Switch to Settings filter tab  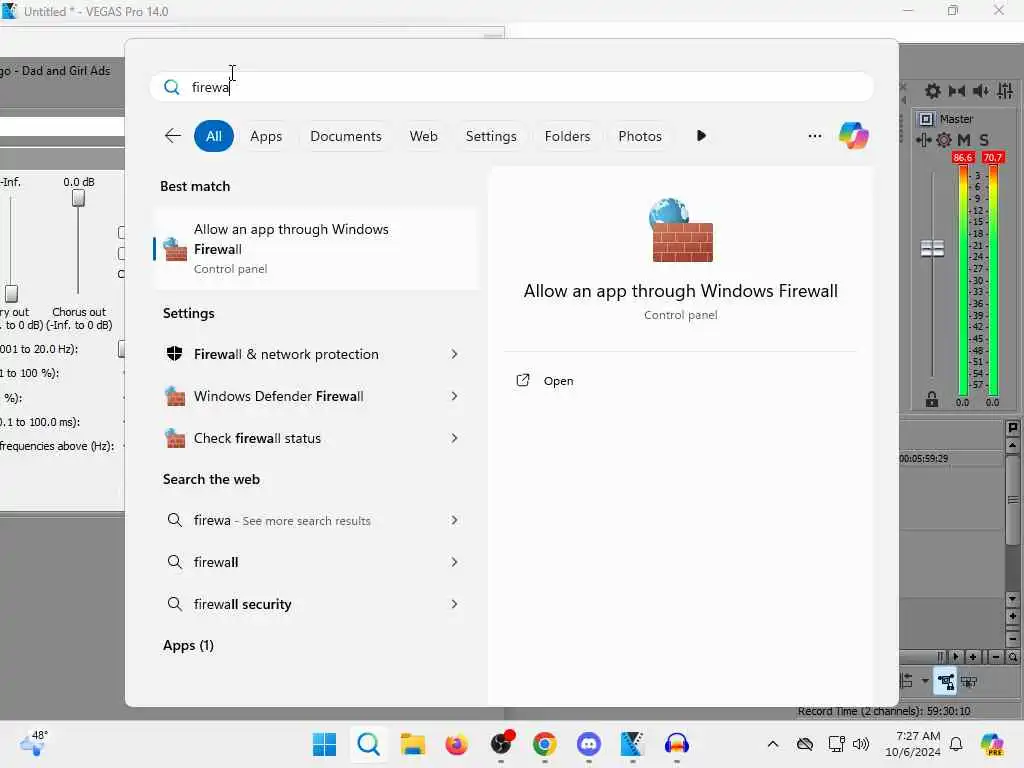pyautogui.click(x=491, y=136)
